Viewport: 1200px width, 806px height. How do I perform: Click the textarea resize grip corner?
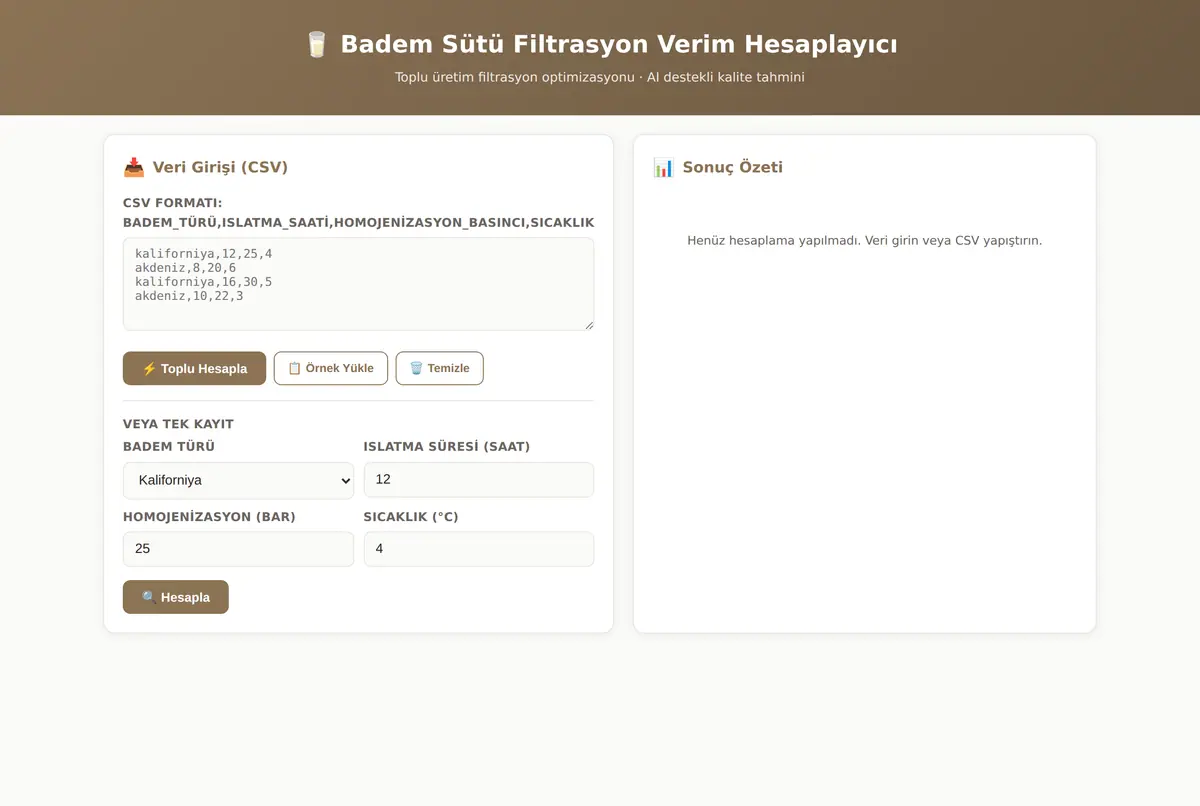(x=588, y=325)
